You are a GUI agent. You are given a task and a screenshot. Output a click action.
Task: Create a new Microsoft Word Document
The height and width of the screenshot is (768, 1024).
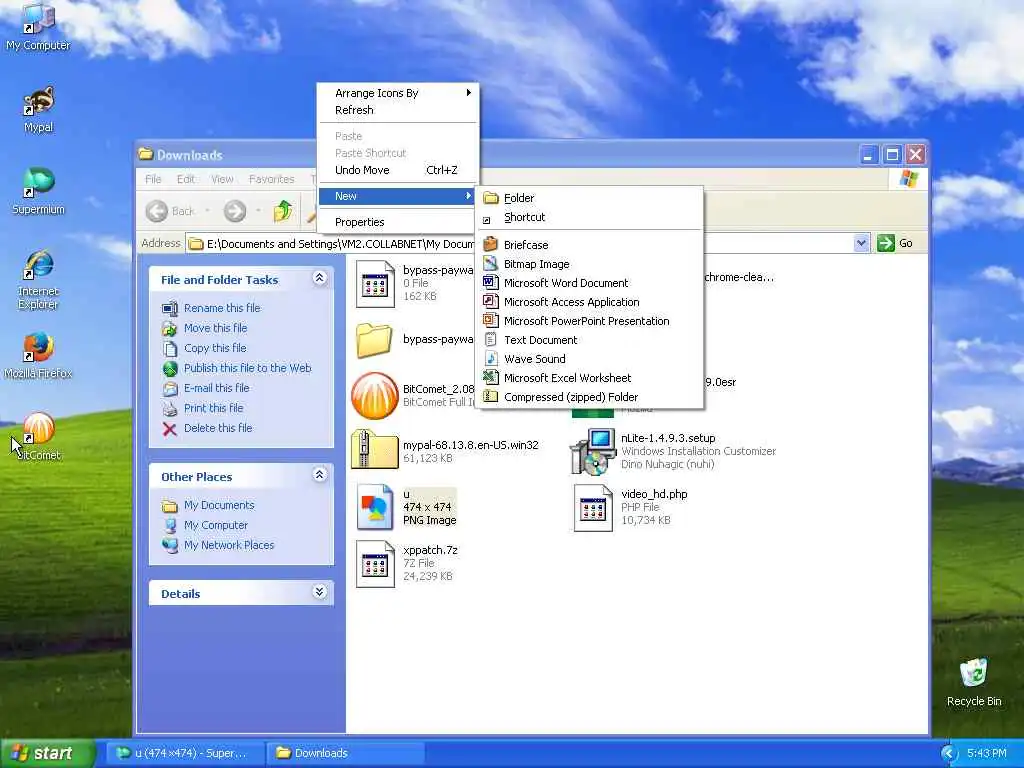pyautogui.click(x=590, y=283)
